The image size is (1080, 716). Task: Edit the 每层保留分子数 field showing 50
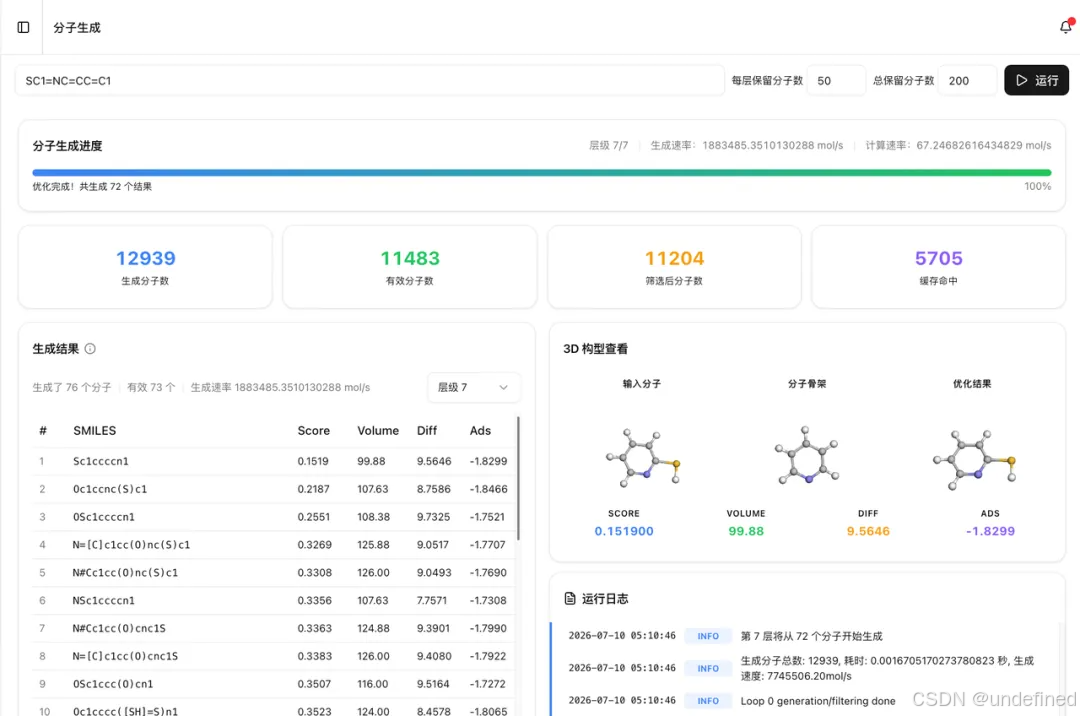coord(836,81)
